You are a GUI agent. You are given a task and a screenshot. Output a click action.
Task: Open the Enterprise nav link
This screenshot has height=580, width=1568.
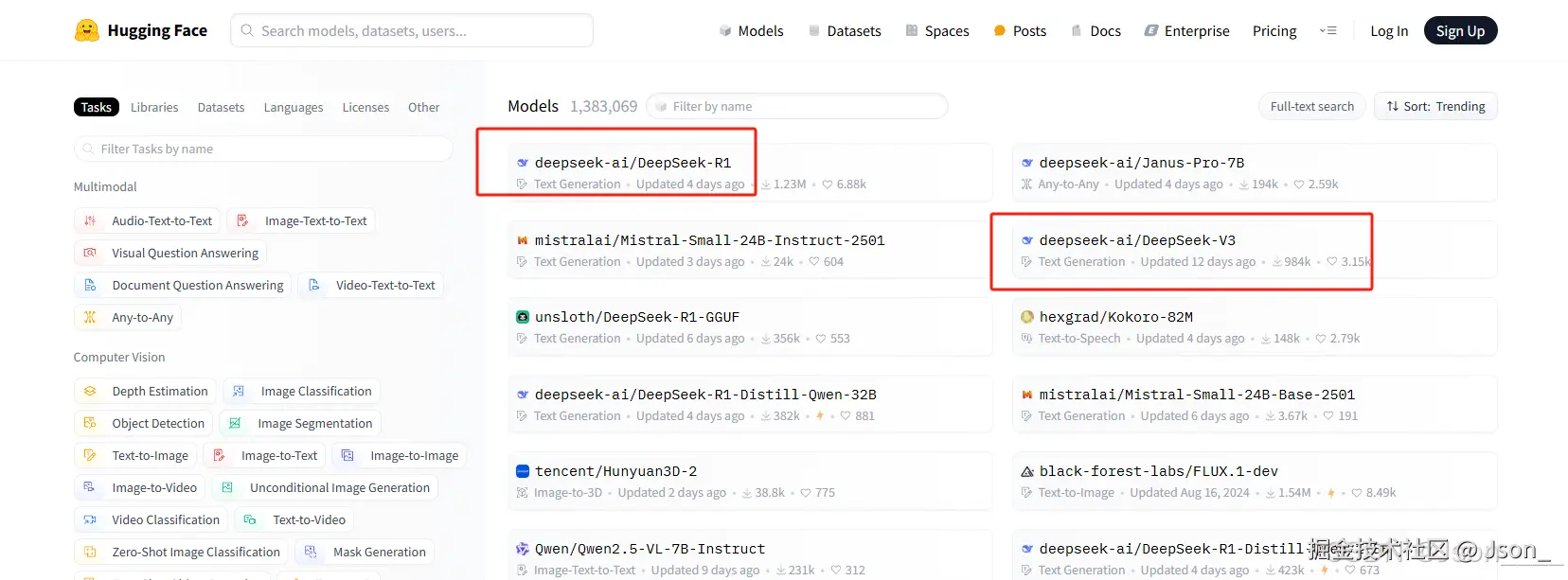click(x=1186, y=31)
